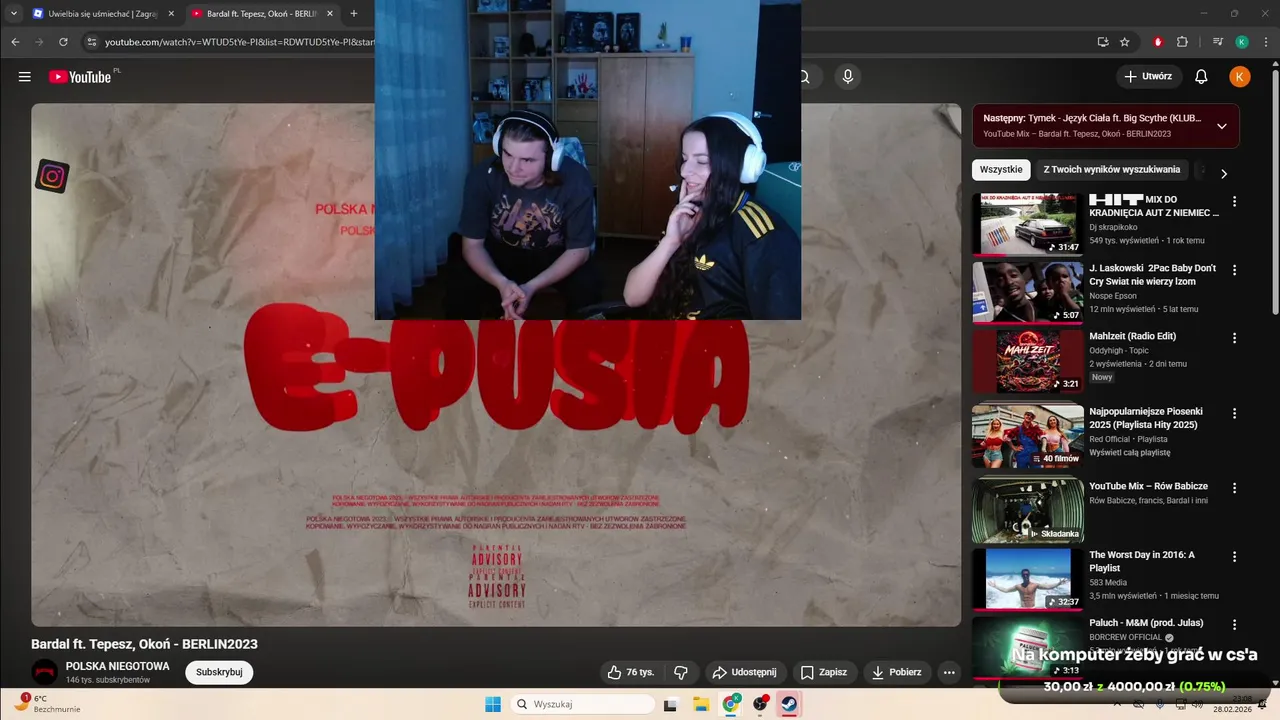Screen dimensions: 1280x720
Task: Open a new browser tab
Action: coord(353,14)
